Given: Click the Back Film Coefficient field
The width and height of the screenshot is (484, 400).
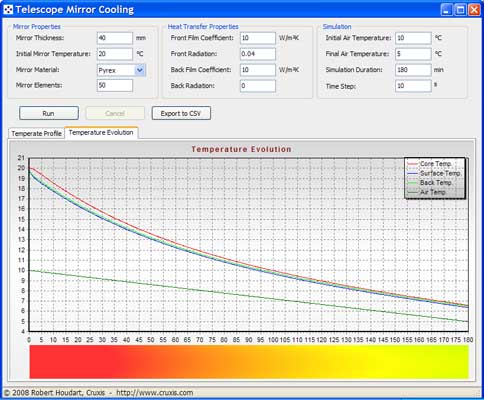Looking at the screenshot, I should point(258,70).
